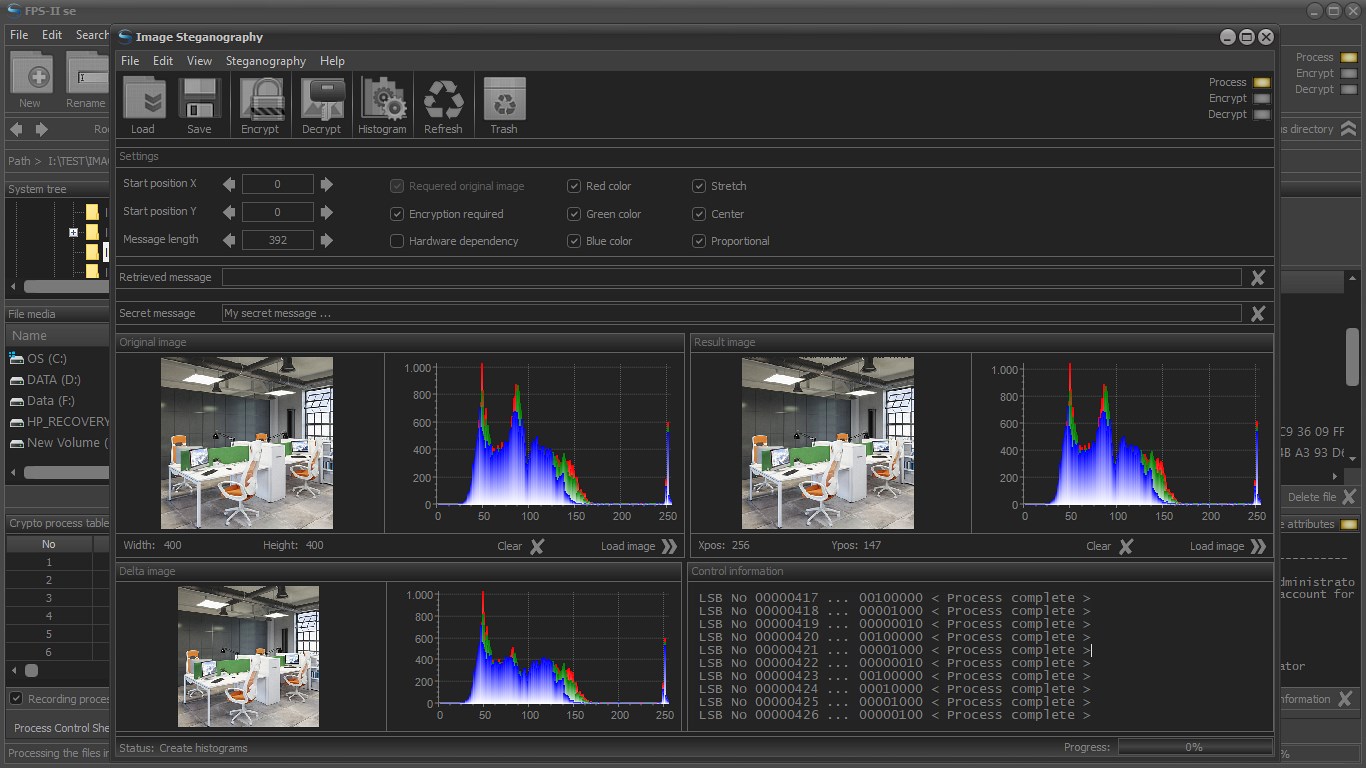This screenshot has height=768, width=1366.
Task: Click the Load toolbar icon
Action: [x=144, y=99]
